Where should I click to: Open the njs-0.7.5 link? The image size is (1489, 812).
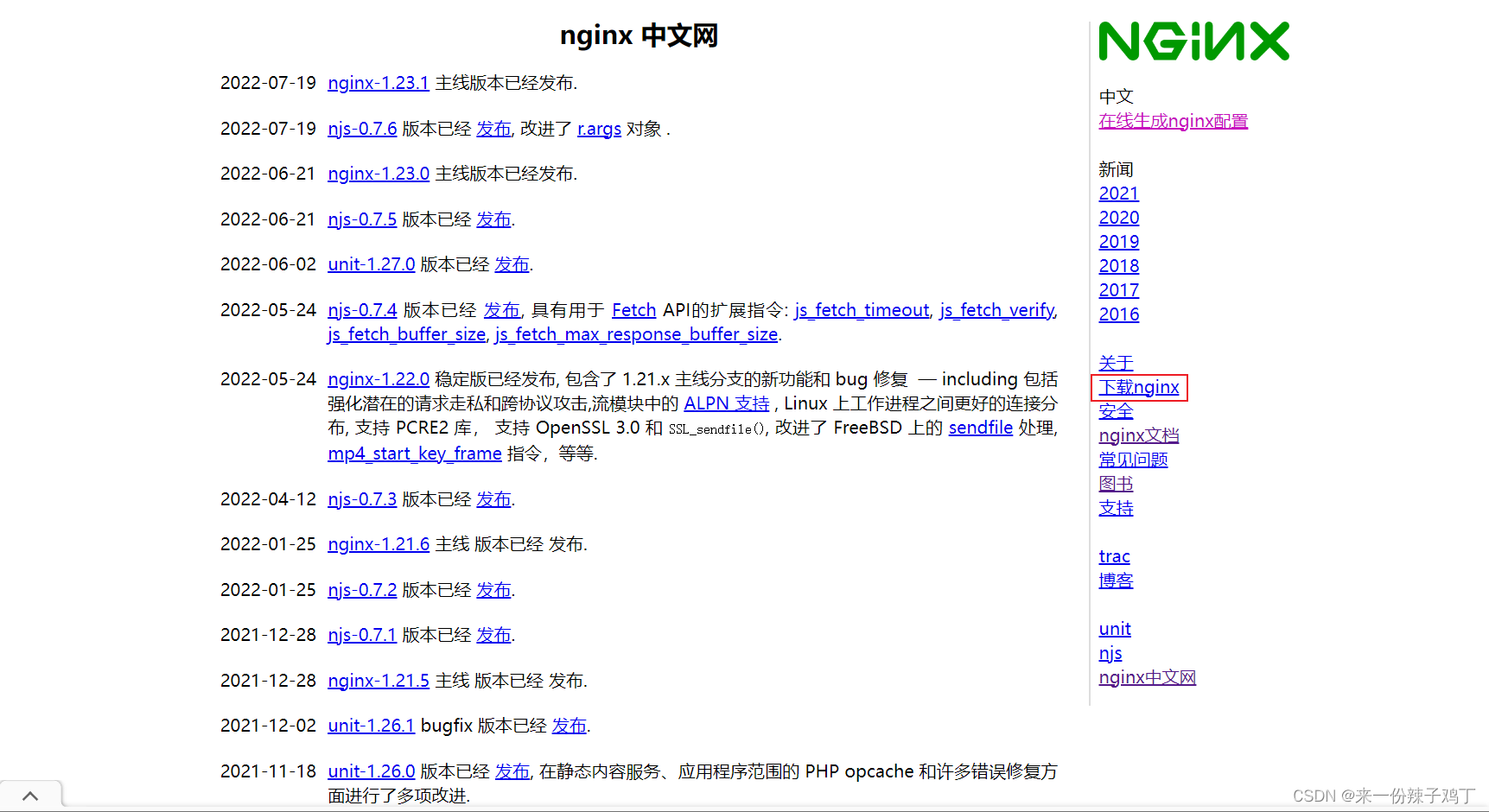[362, 219]
